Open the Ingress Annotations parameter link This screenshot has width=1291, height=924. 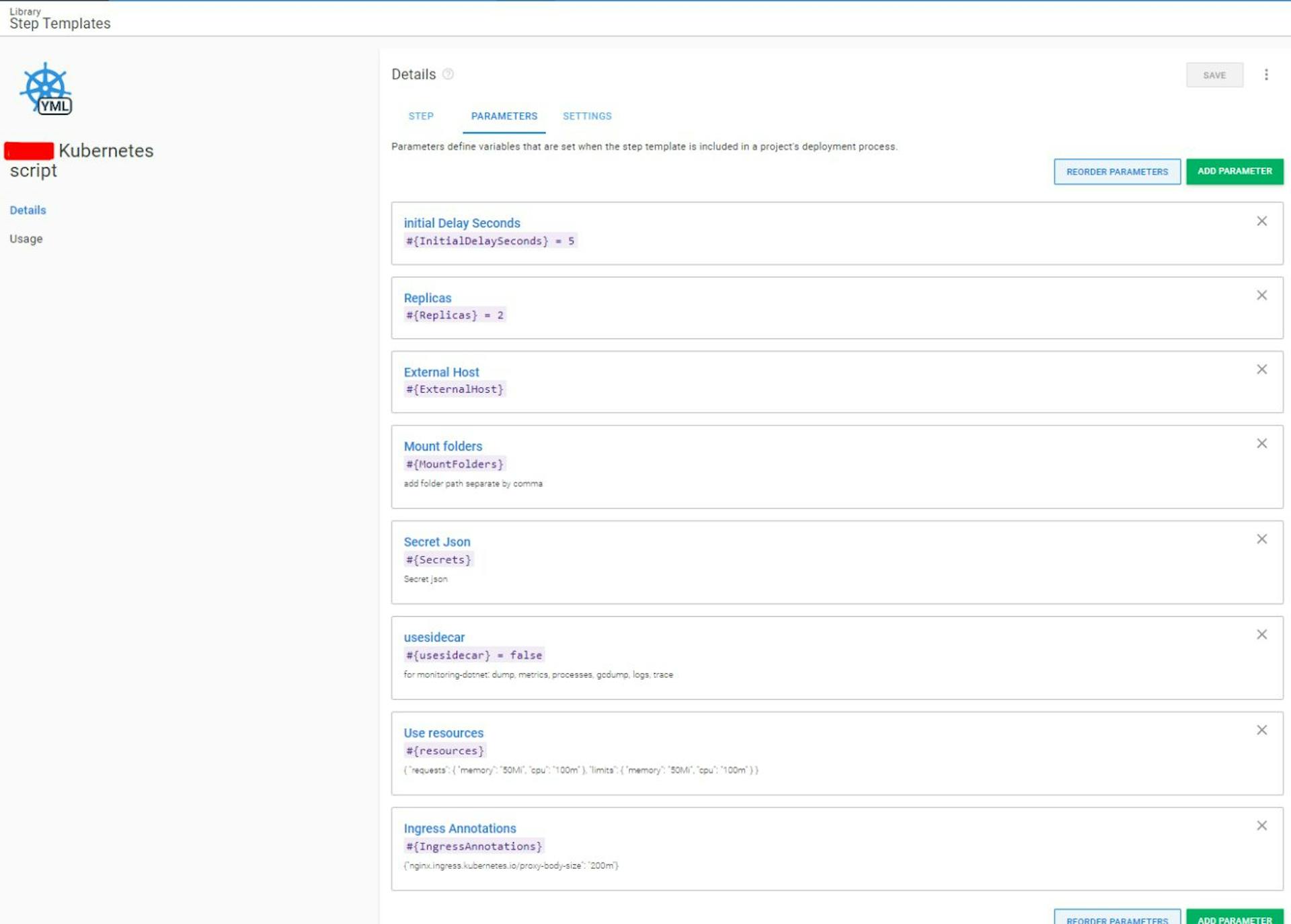point(459,828)
